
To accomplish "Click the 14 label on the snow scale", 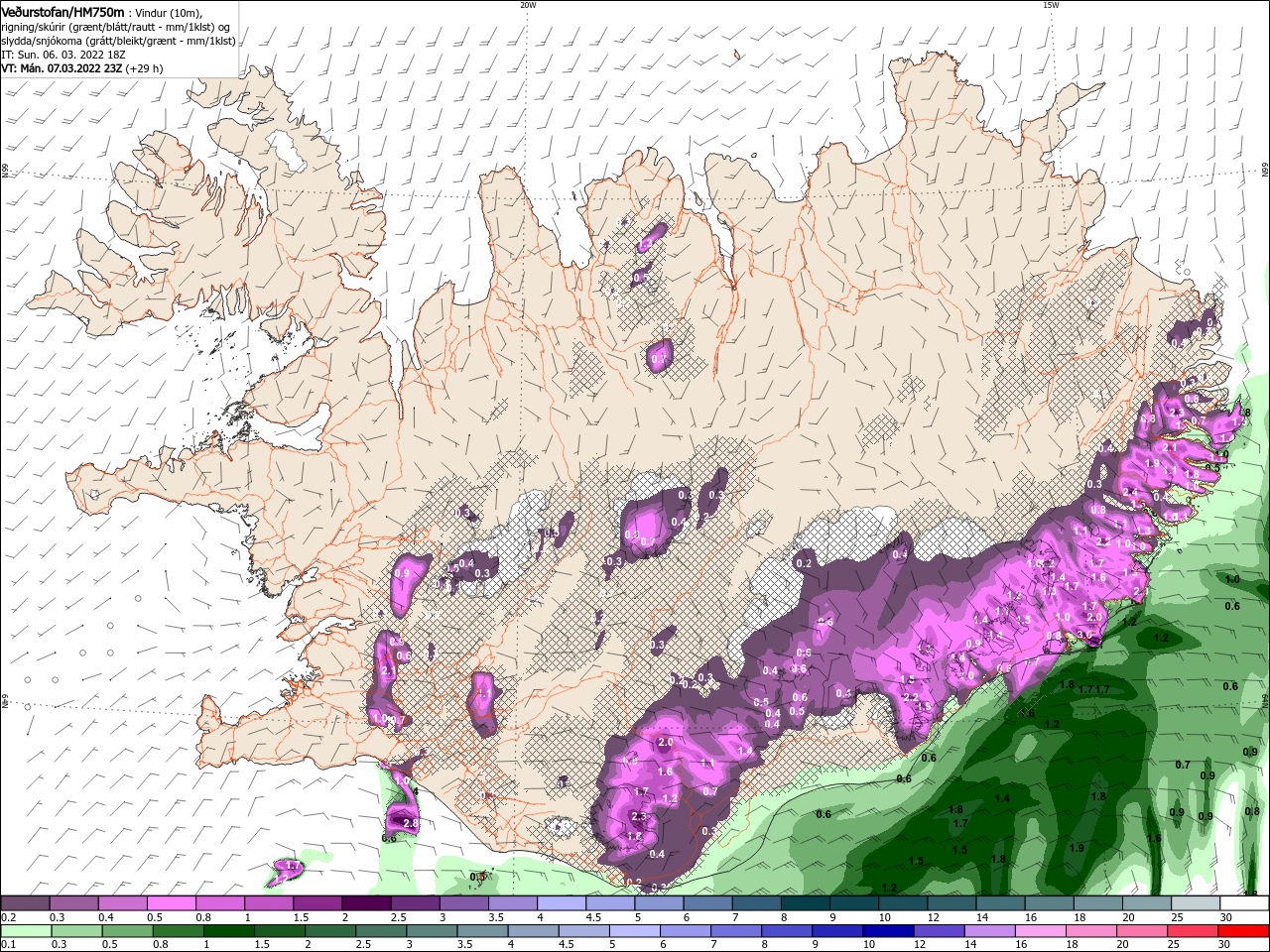I will pyautogui.click(x=982, y=918).
